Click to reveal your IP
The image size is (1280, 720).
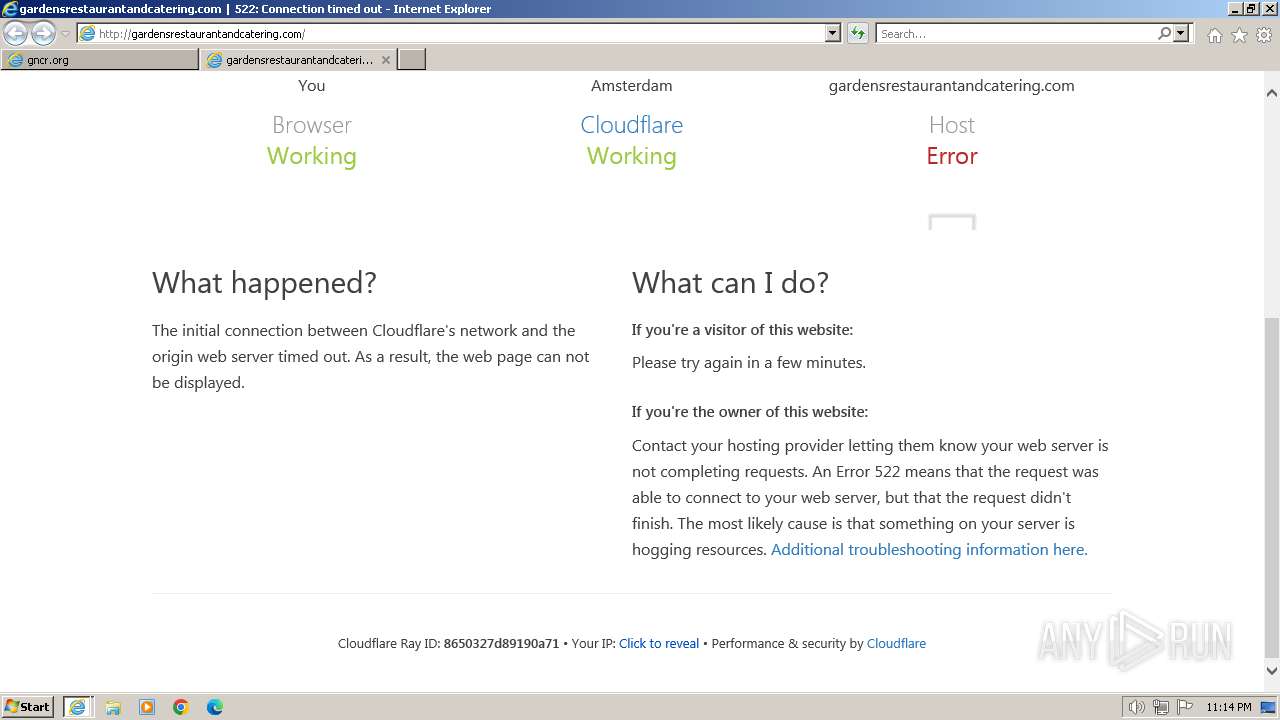click(659, 643)
